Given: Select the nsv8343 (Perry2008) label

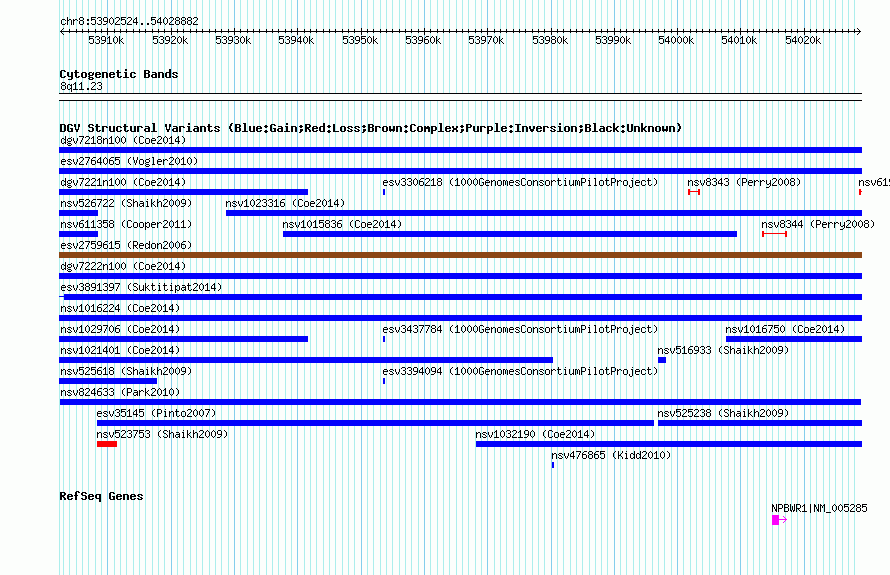Looking at the screenshot, I should [x=744, y=182].
